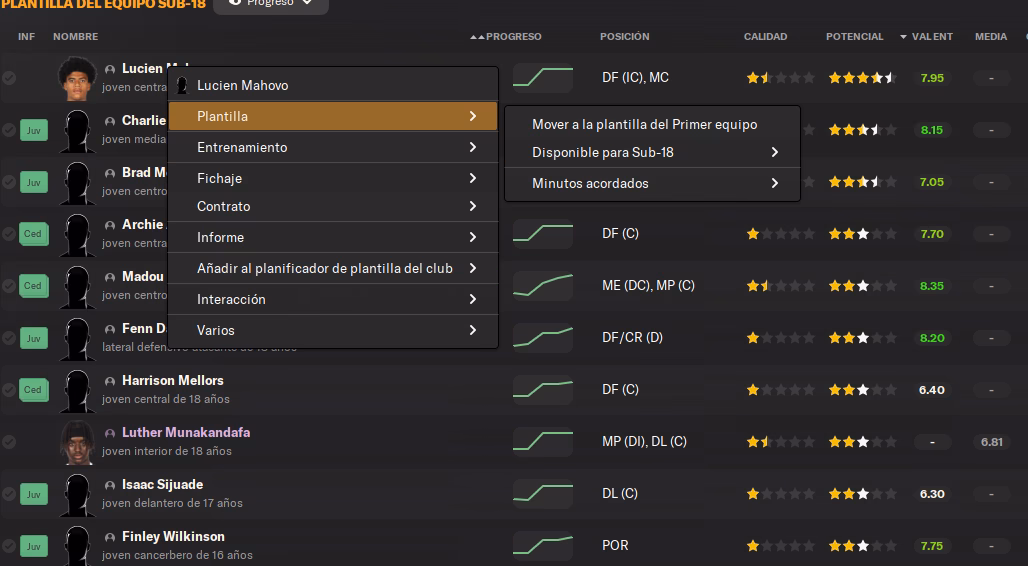
Task: Click the Ced badge on Harrison Mellors row
Action: pos(33,390)
